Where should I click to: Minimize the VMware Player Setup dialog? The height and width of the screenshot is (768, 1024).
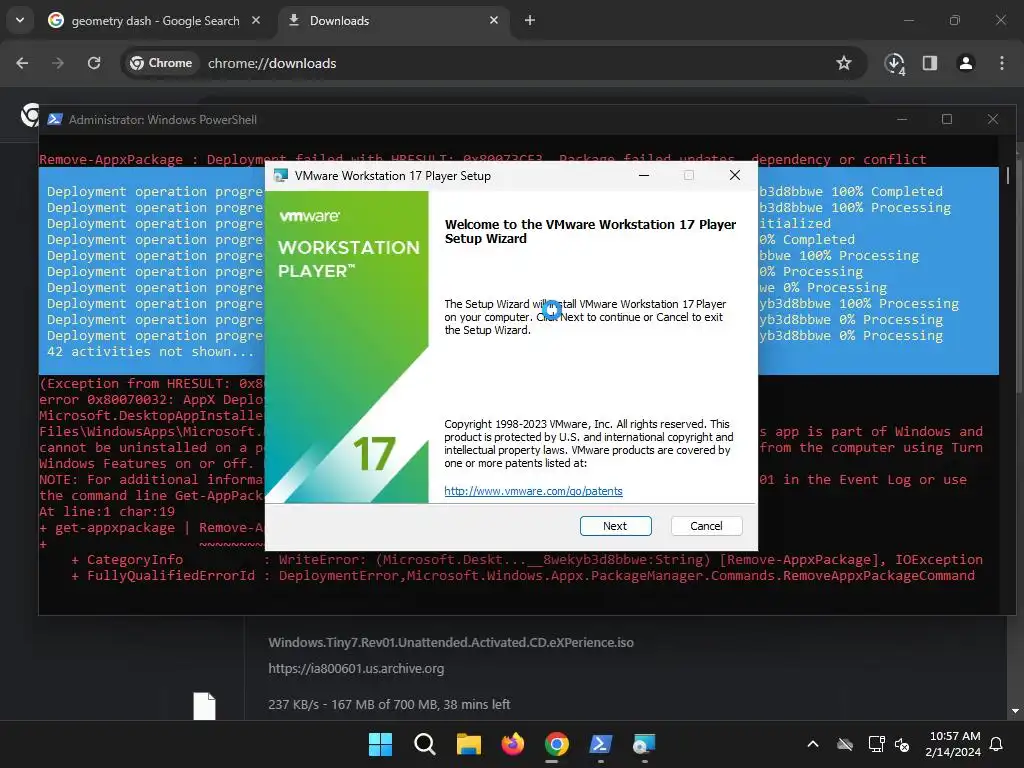643,175
